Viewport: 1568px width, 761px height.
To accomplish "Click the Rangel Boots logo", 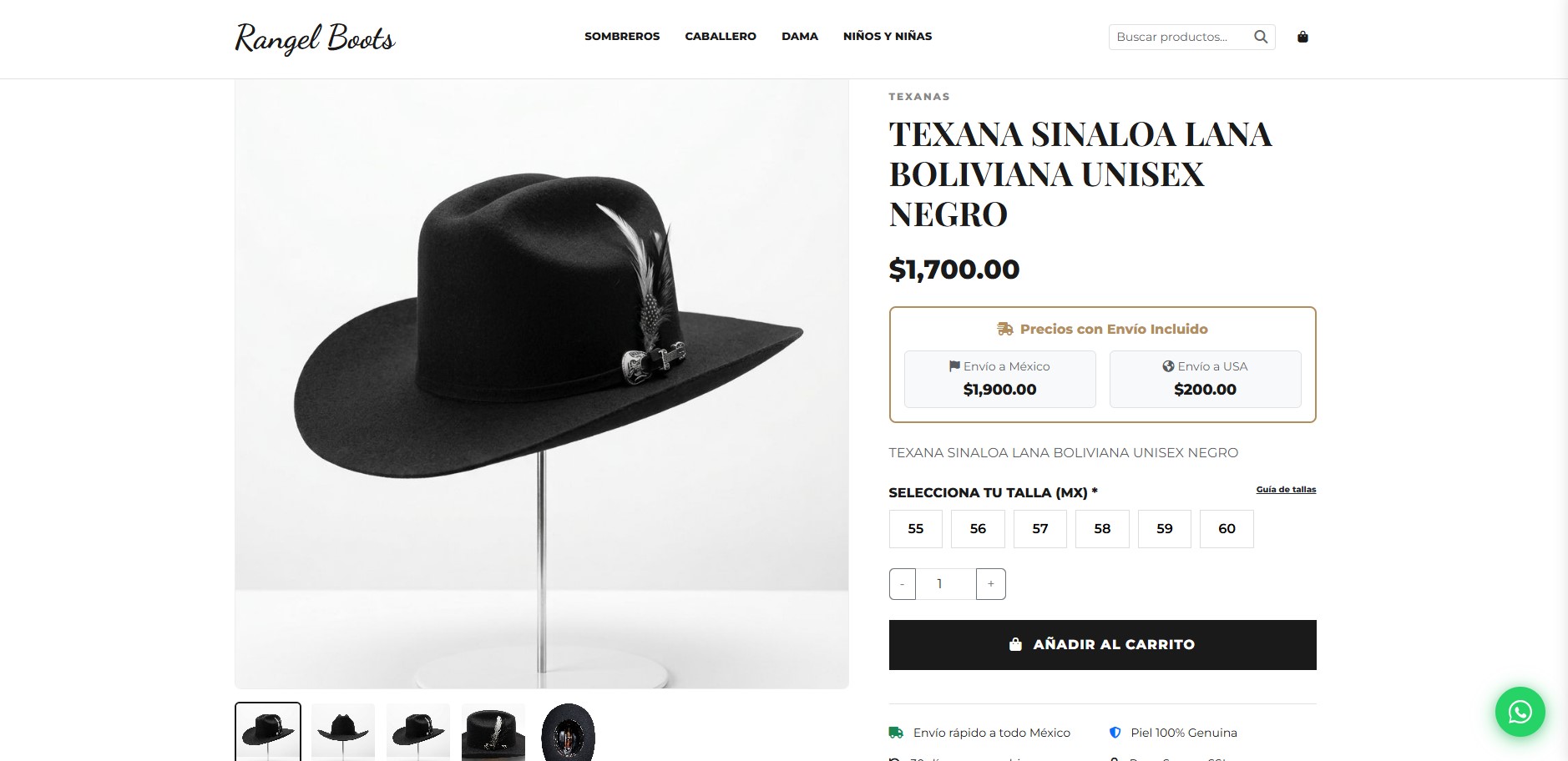I will (x=315, y=38).
